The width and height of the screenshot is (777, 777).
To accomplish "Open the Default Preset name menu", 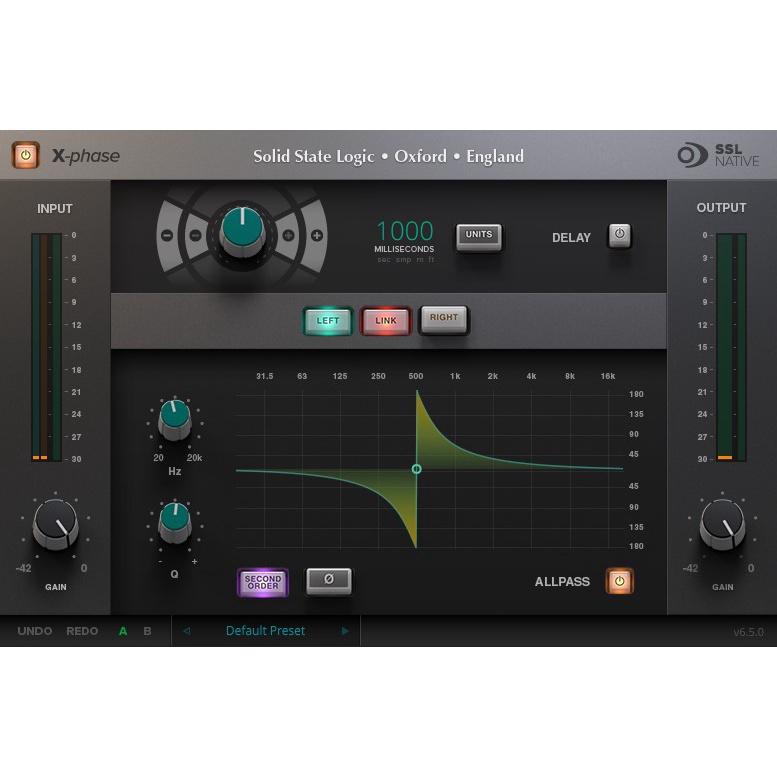I will pyautogui.click(x=265, y=631).
